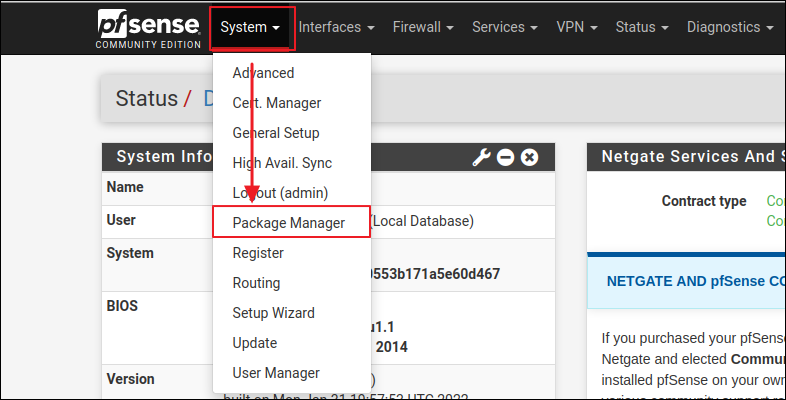Click the Version row label

130,379
